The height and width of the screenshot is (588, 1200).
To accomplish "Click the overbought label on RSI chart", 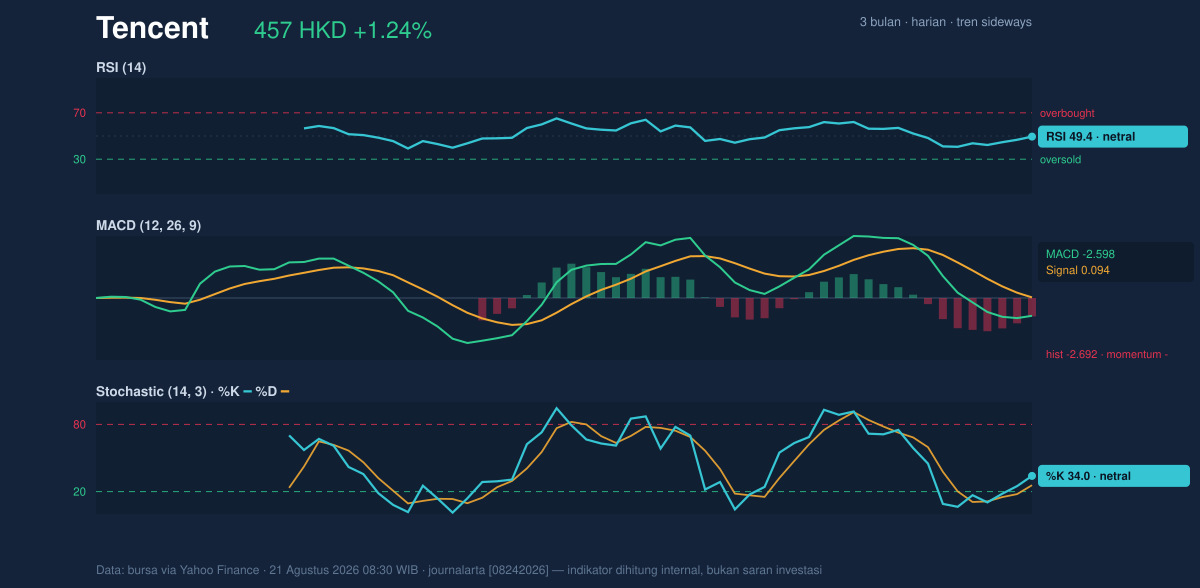I will [1067, 113].
